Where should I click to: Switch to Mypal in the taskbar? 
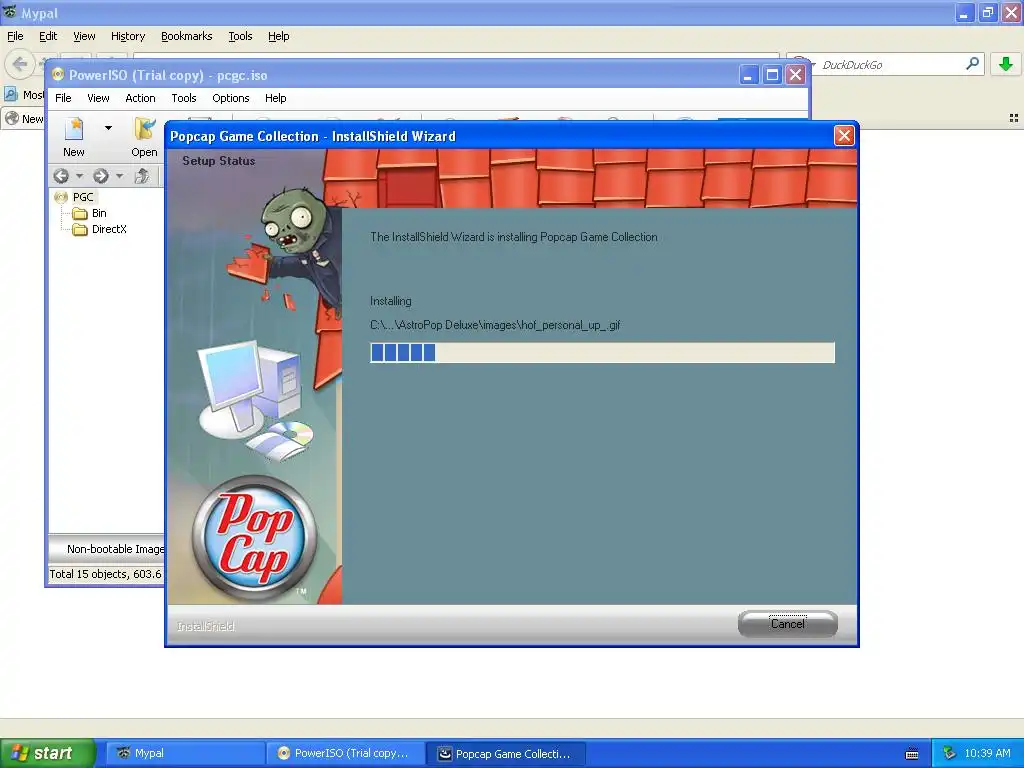185,753
